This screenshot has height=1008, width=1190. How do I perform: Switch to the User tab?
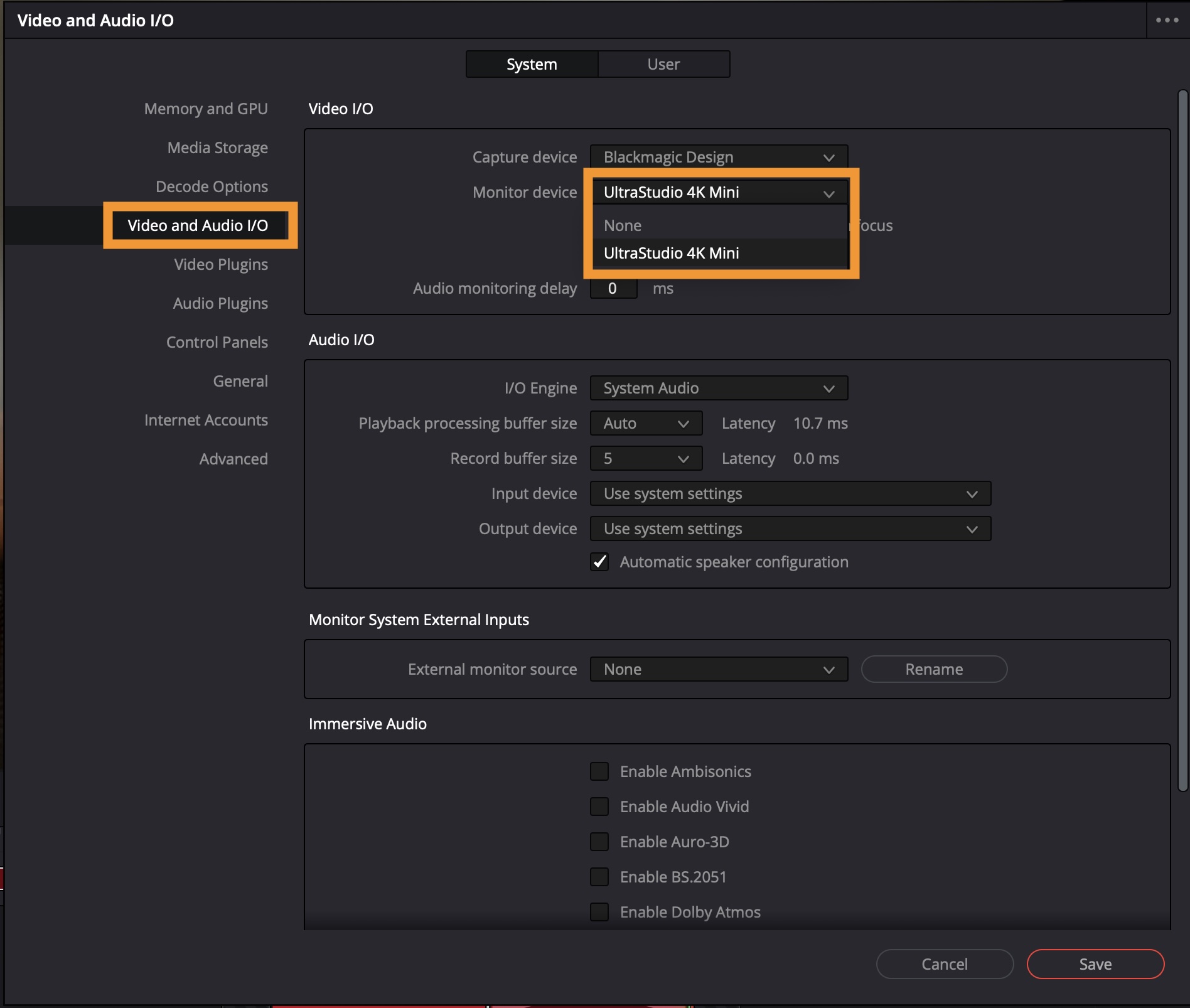[663, 64]
